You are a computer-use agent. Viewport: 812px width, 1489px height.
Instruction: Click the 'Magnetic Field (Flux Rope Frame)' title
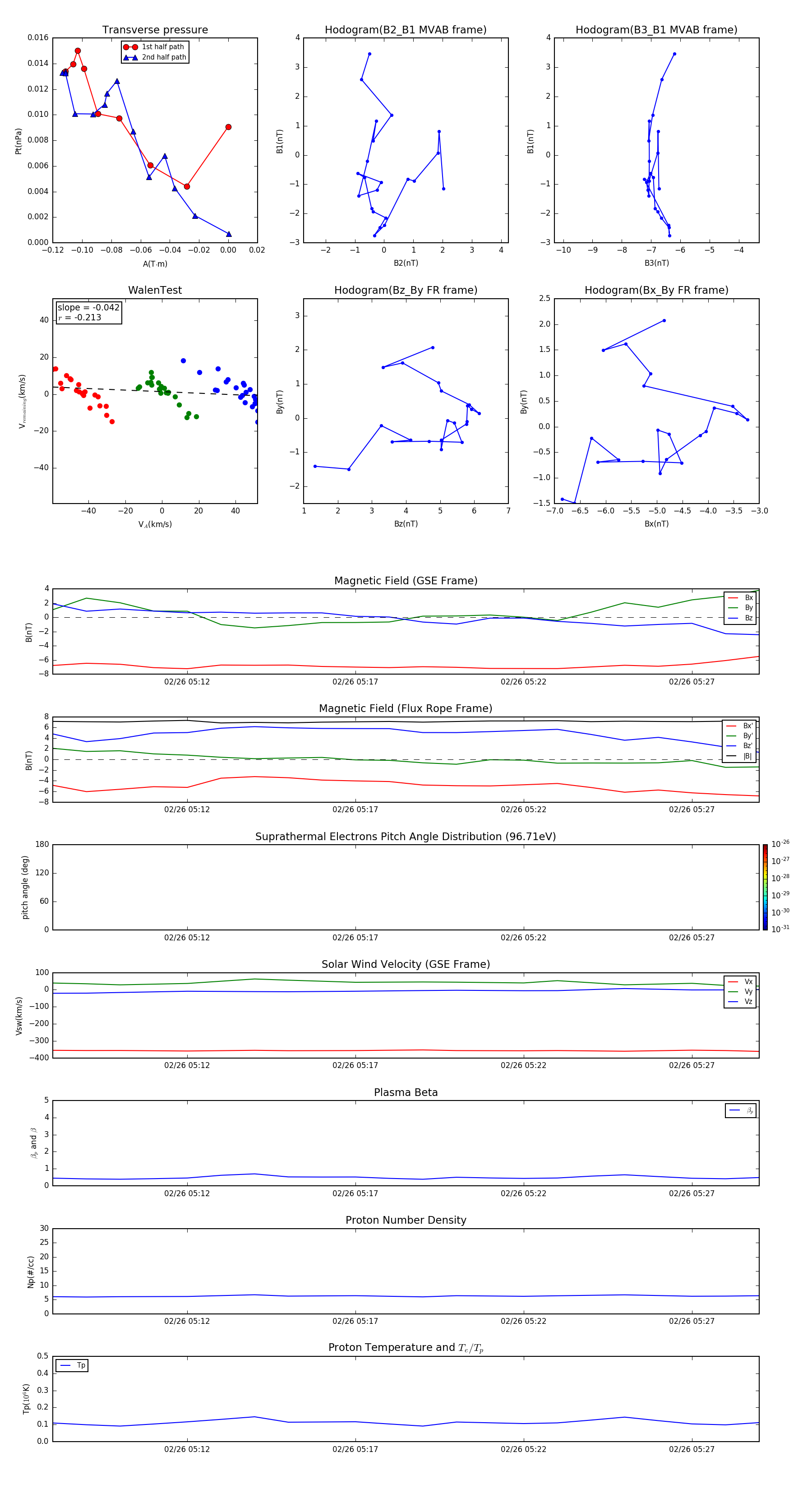(406, 709)
